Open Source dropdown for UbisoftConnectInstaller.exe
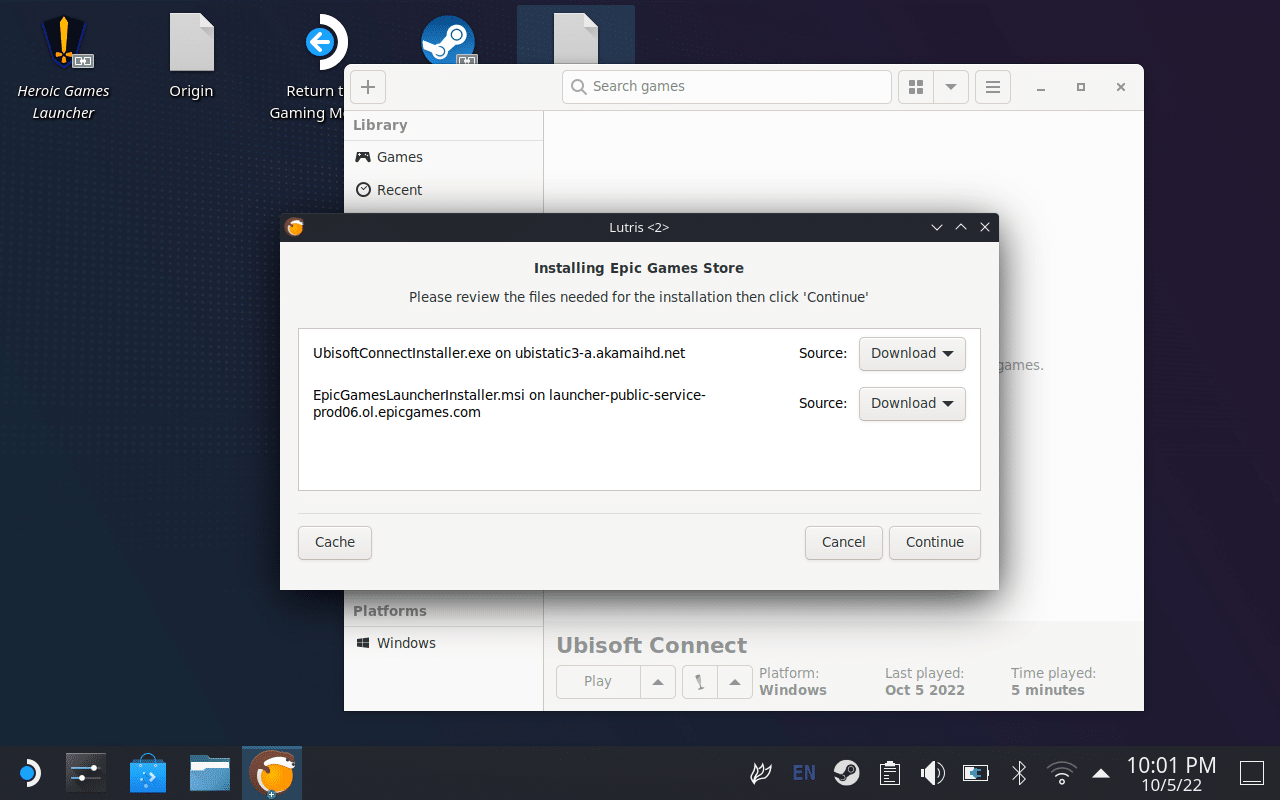Image resolution: width=1280 pixels, height=800 pixels. coord(912,353)
